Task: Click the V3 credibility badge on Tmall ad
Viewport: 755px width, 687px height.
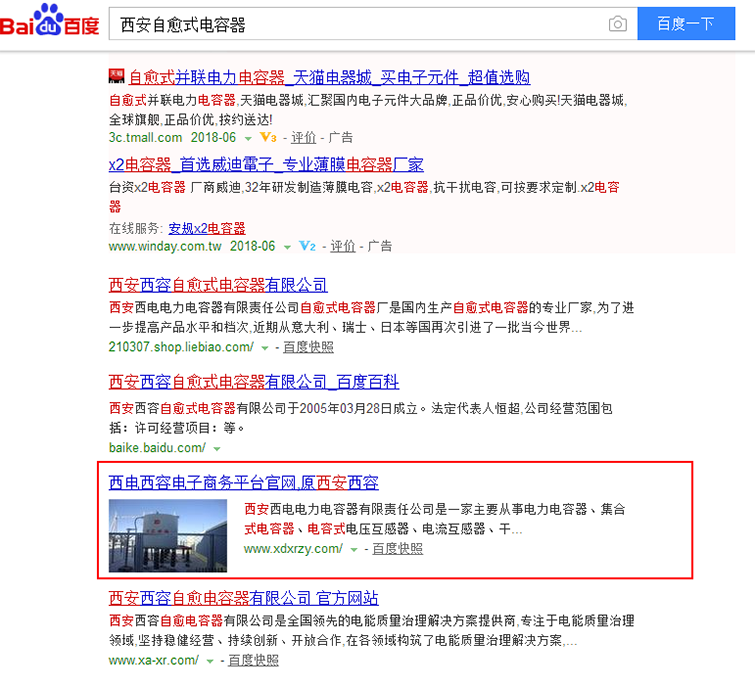Action: (x=267, y=137)
